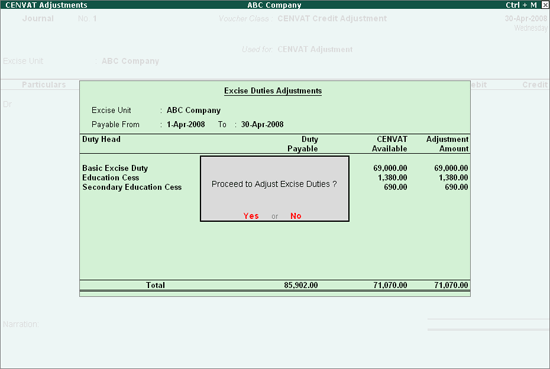Click the voucher date 30-Apr-2008
Image resolution: width=550 pixels, height=369 pixels.
point(526,19)
